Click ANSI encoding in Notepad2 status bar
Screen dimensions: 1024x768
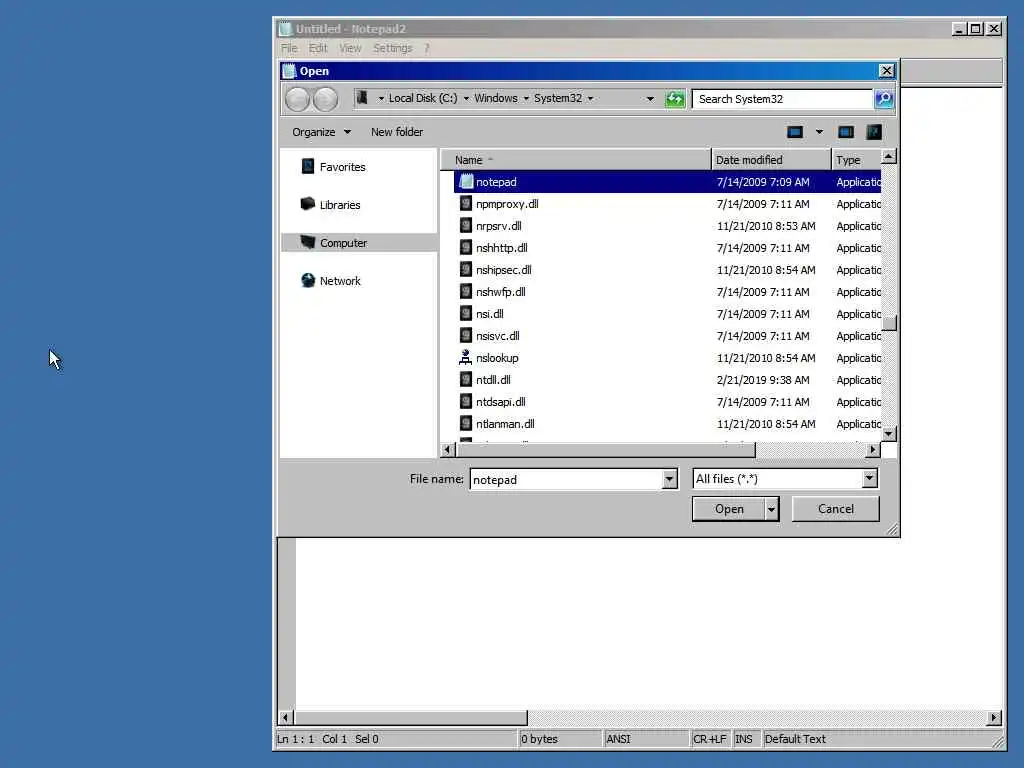point(618,739)
